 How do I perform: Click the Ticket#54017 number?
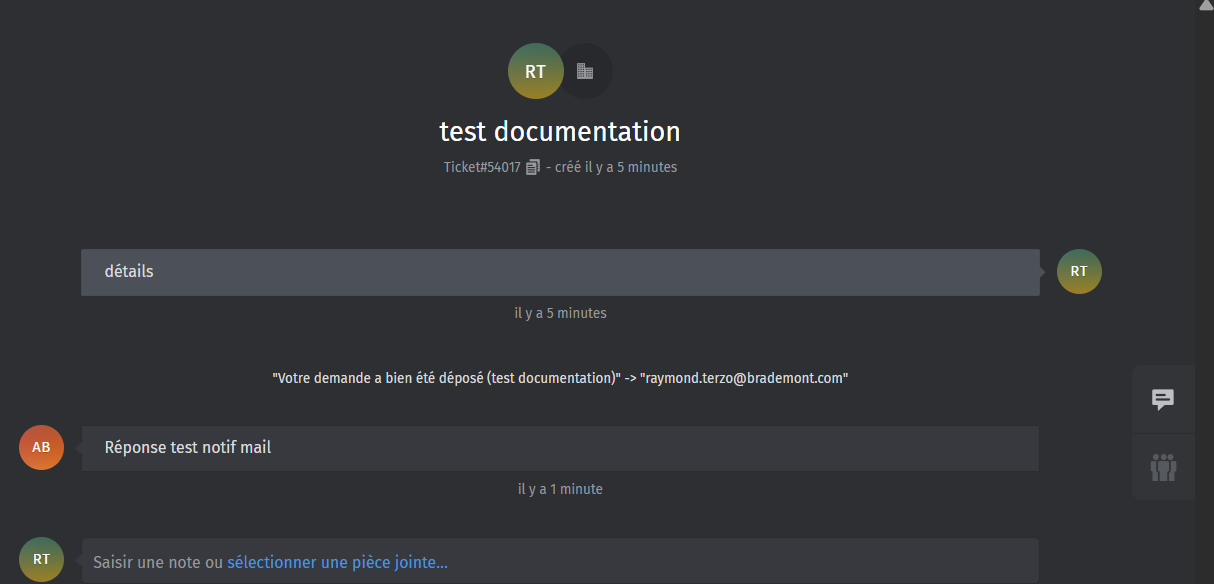(x=482, y=167)
